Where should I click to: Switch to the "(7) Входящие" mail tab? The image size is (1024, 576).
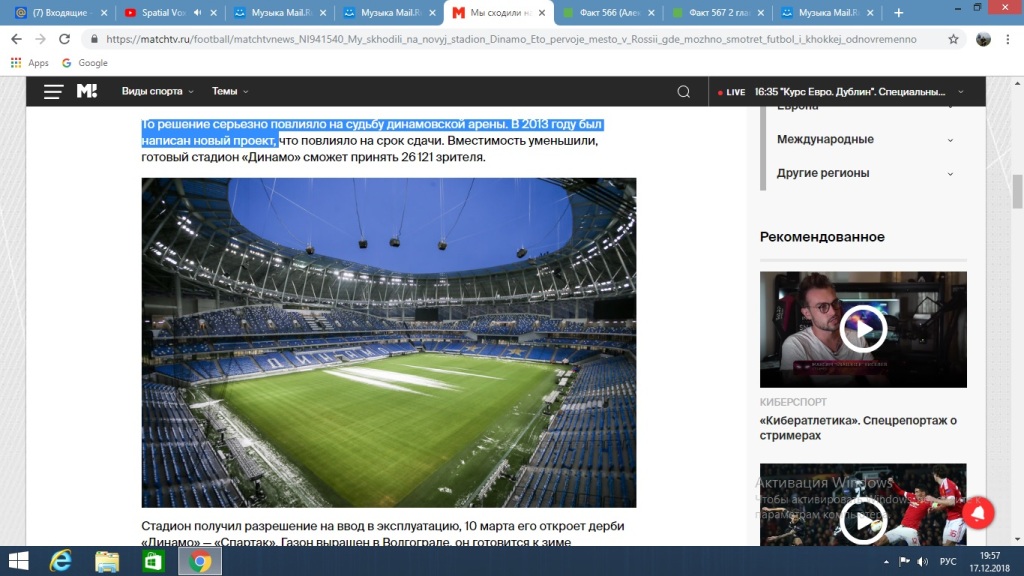pyautogui.click(x=61, y=12)
